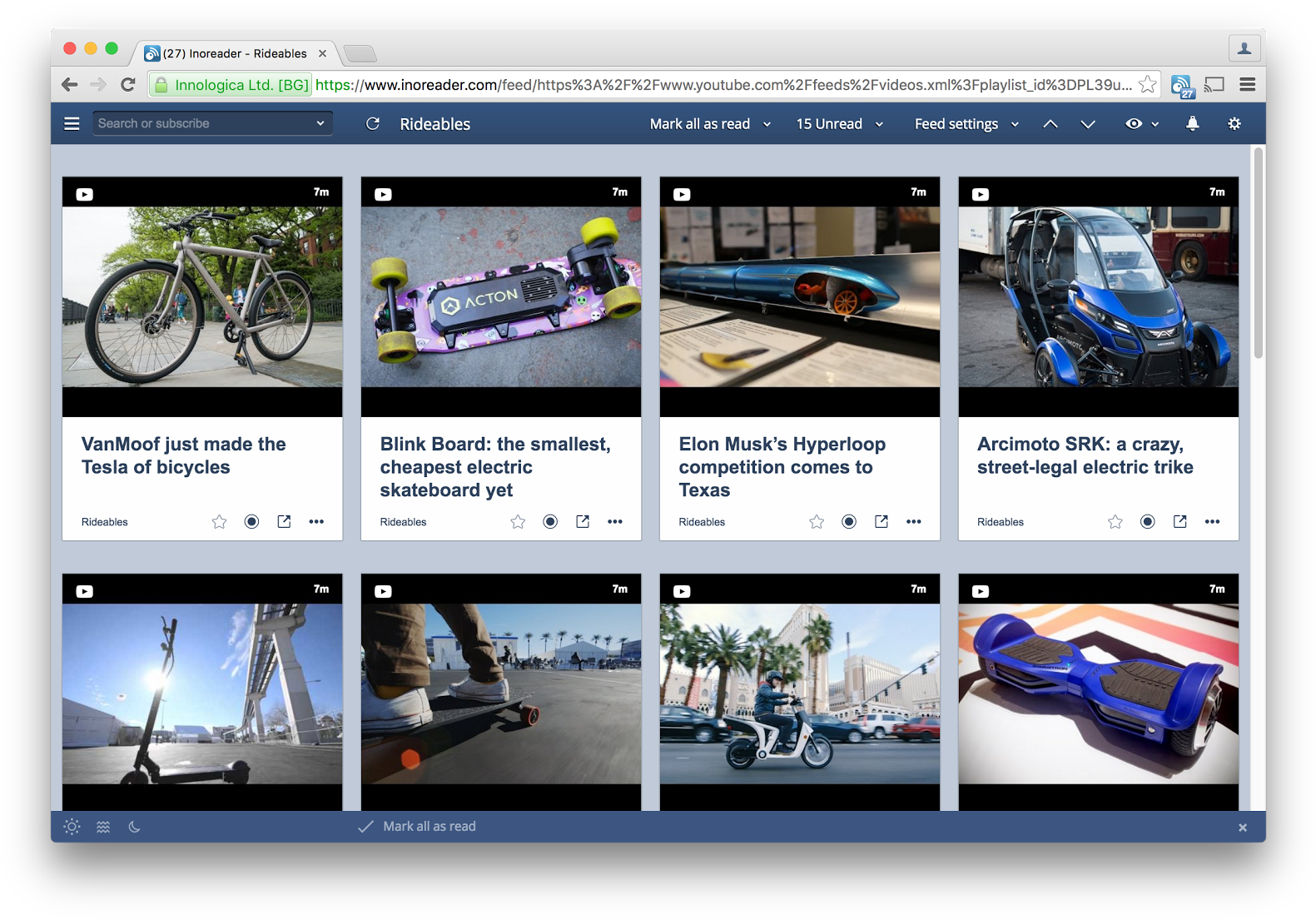
Task: Open a new browser tab
Action: pyautogui.click(x=360, y=54)
